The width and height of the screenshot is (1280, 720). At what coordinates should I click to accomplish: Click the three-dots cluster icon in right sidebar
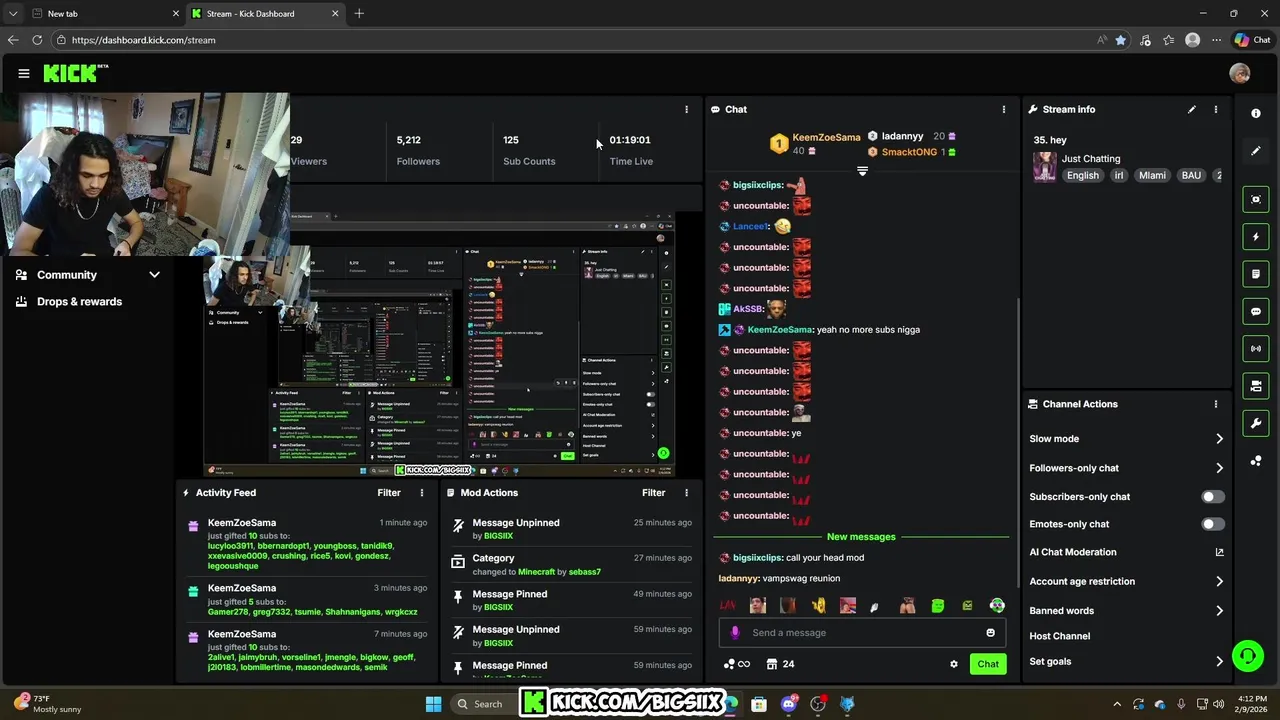(x=1256, y=461)
